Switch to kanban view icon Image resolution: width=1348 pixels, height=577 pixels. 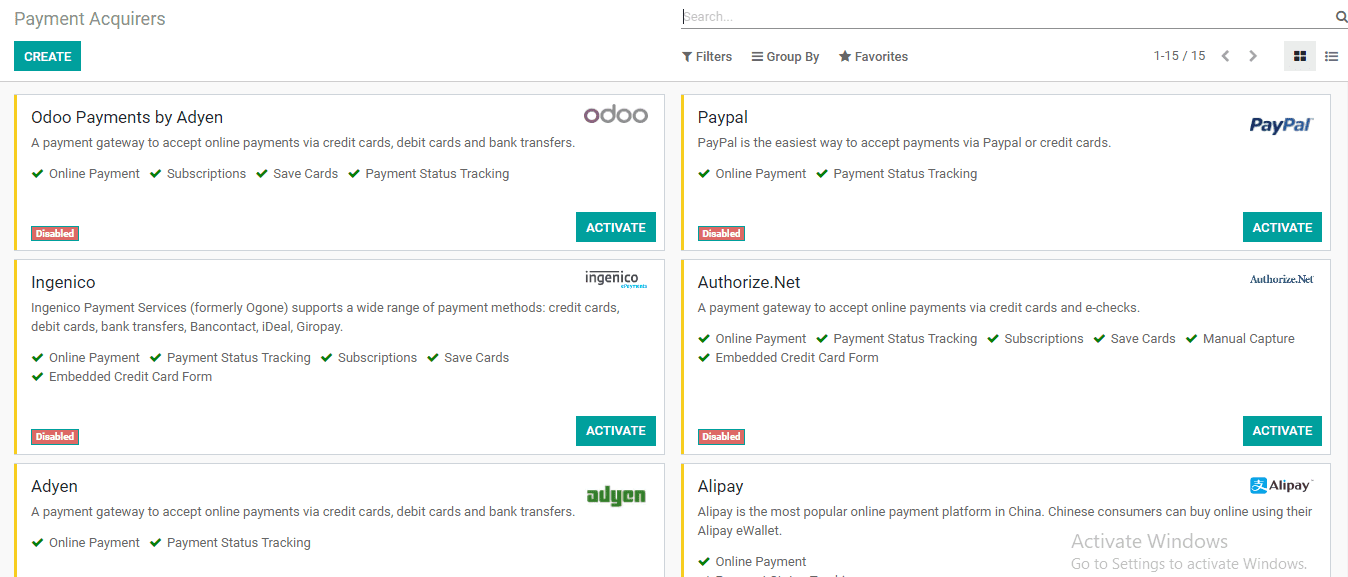pyautogui.click(x=1299, y=57)
